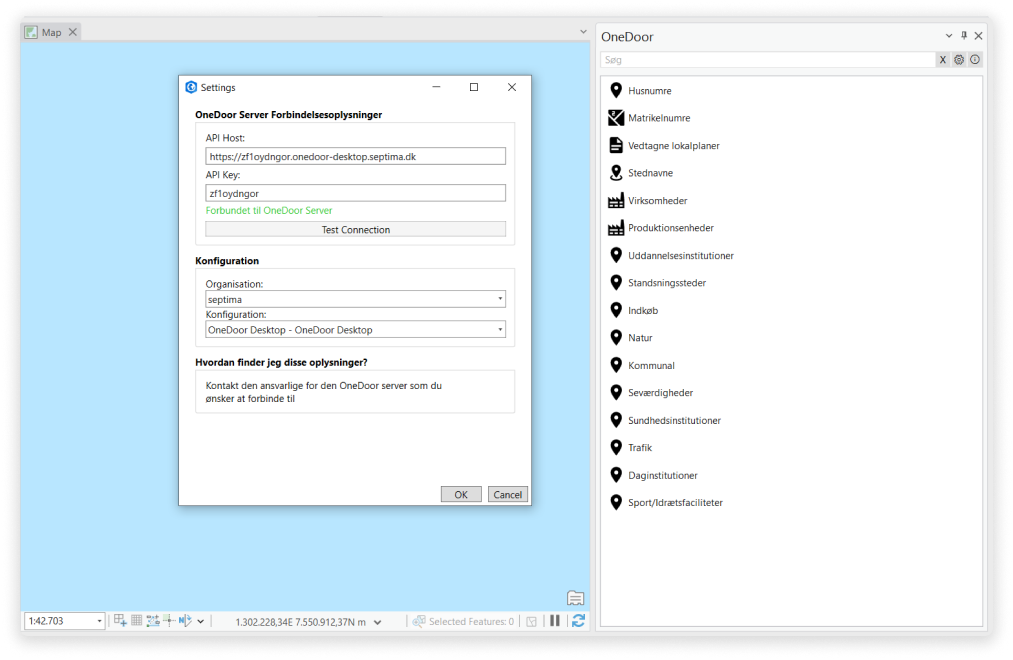Image resolution: width=1013 pixels, height=660 pixels.
Task: Select the Stednavne text entry
Action: 651,173
